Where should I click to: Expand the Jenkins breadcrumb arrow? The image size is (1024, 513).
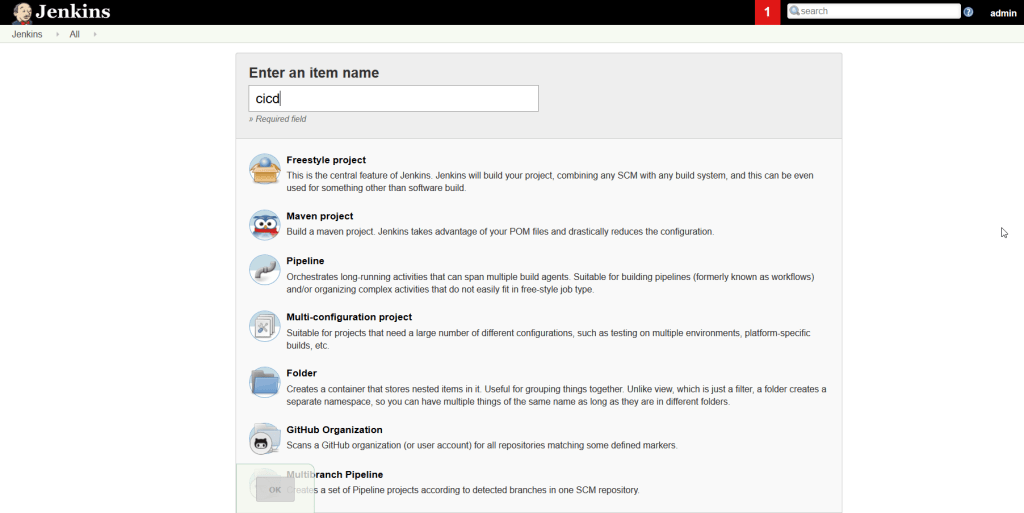54,34
